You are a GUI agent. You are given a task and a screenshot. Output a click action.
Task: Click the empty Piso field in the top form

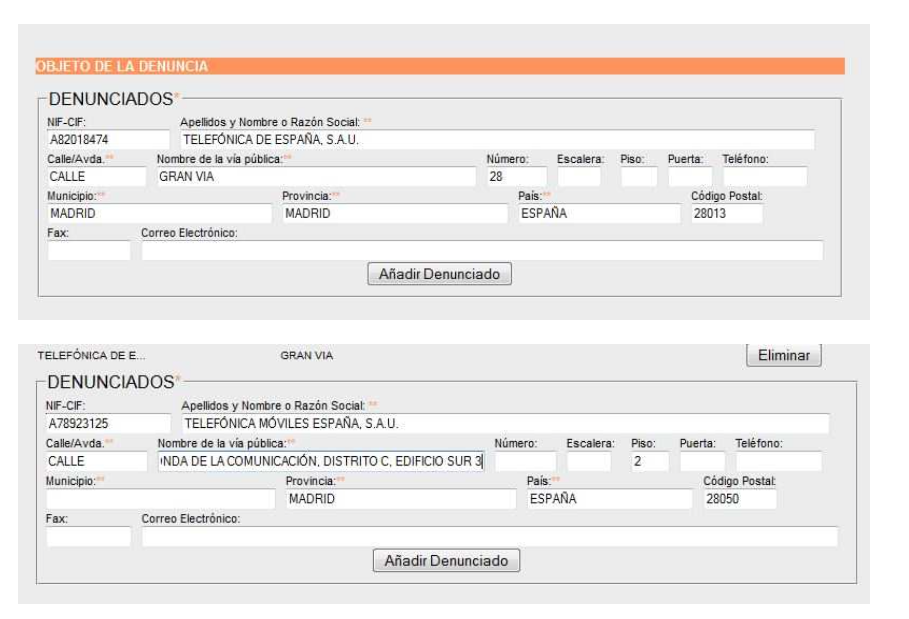(639, 177)
